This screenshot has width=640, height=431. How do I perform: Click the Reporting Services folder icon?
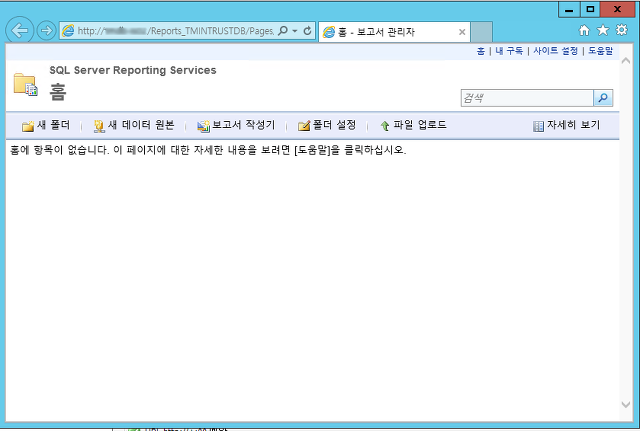click(x=25, y=84)
